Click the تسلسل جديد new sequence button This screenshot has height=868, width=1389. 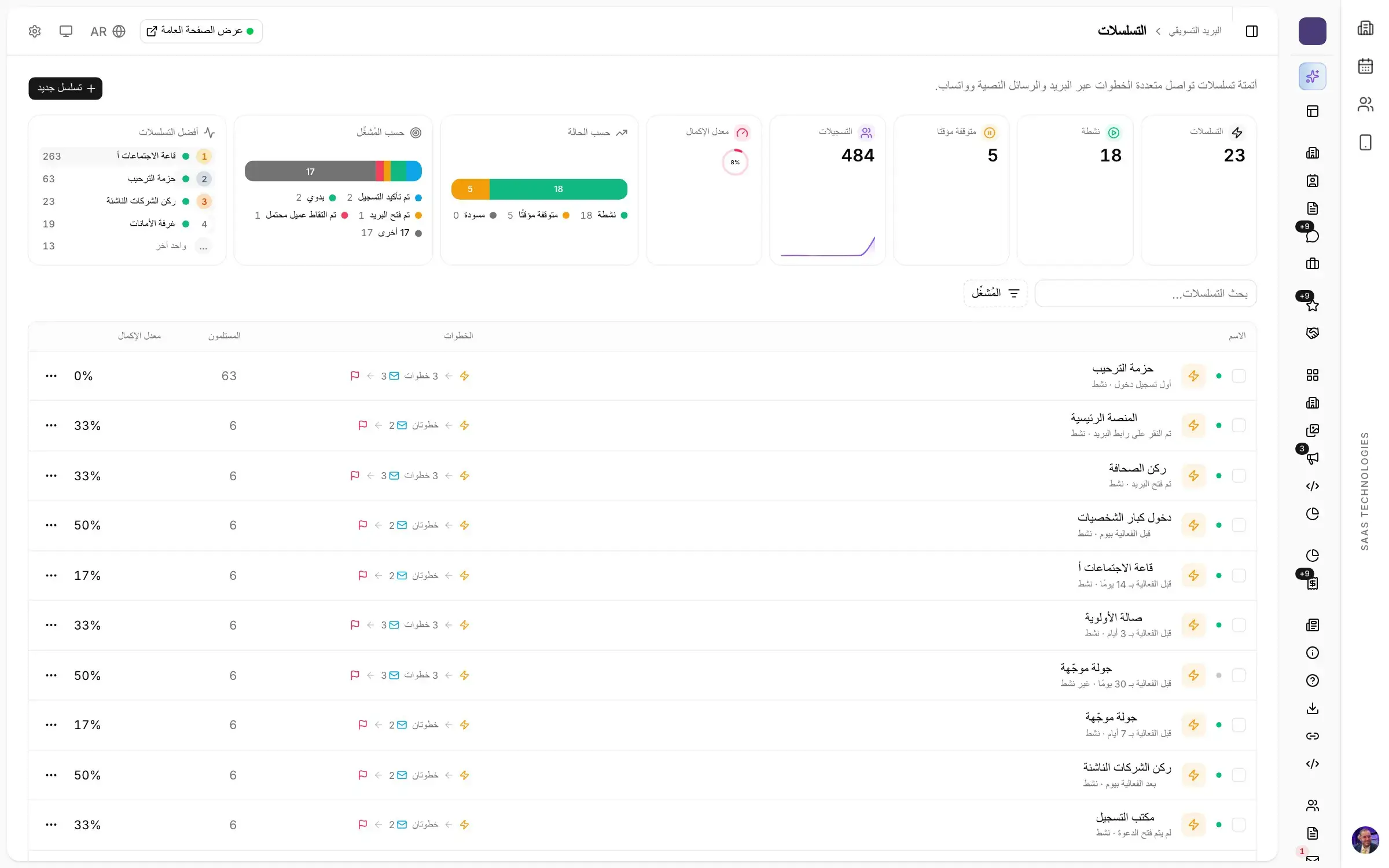point(65,89)
